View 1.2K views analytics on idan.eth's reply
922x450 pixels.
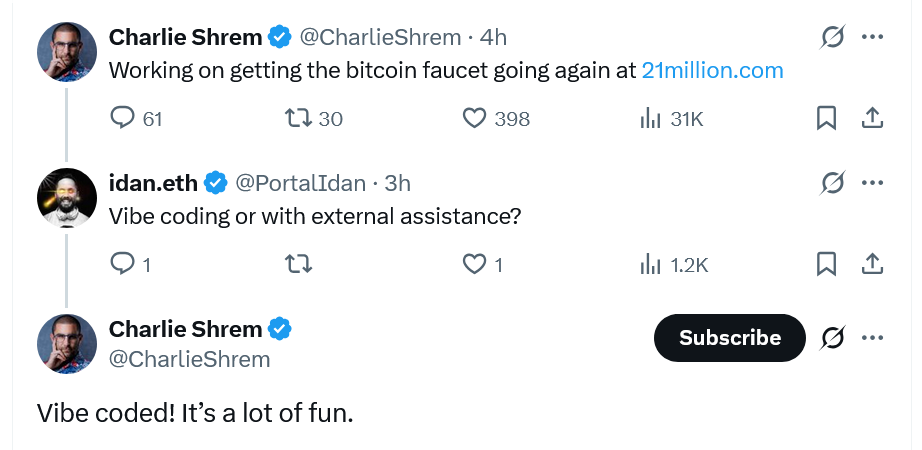[651, 264]
